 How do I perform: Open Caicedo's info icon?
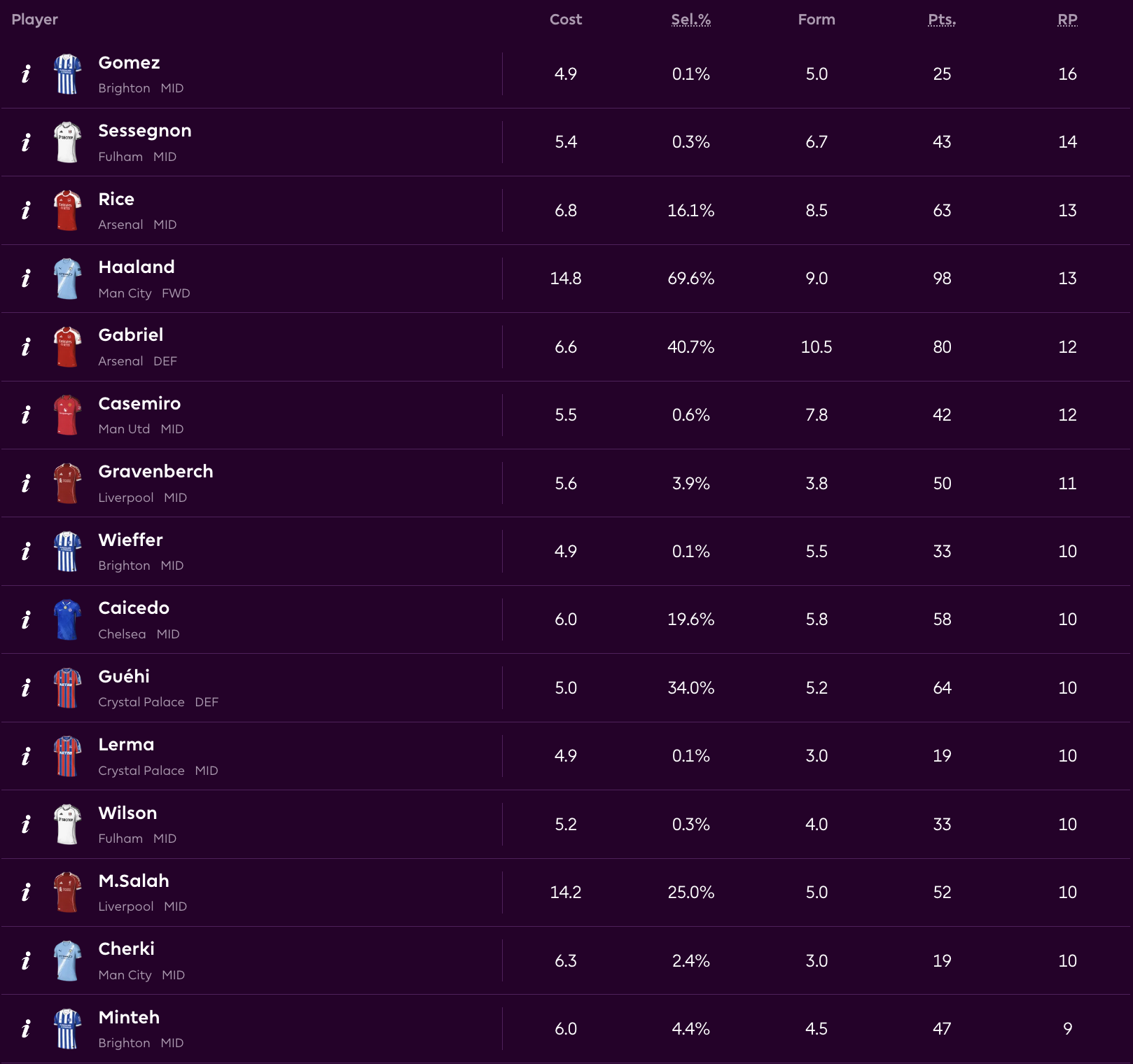click(26, 619)
